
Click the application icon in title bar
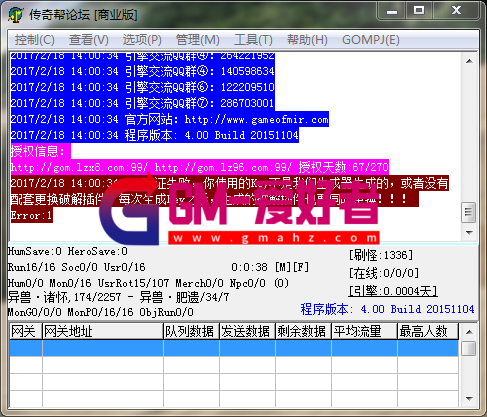16,15
